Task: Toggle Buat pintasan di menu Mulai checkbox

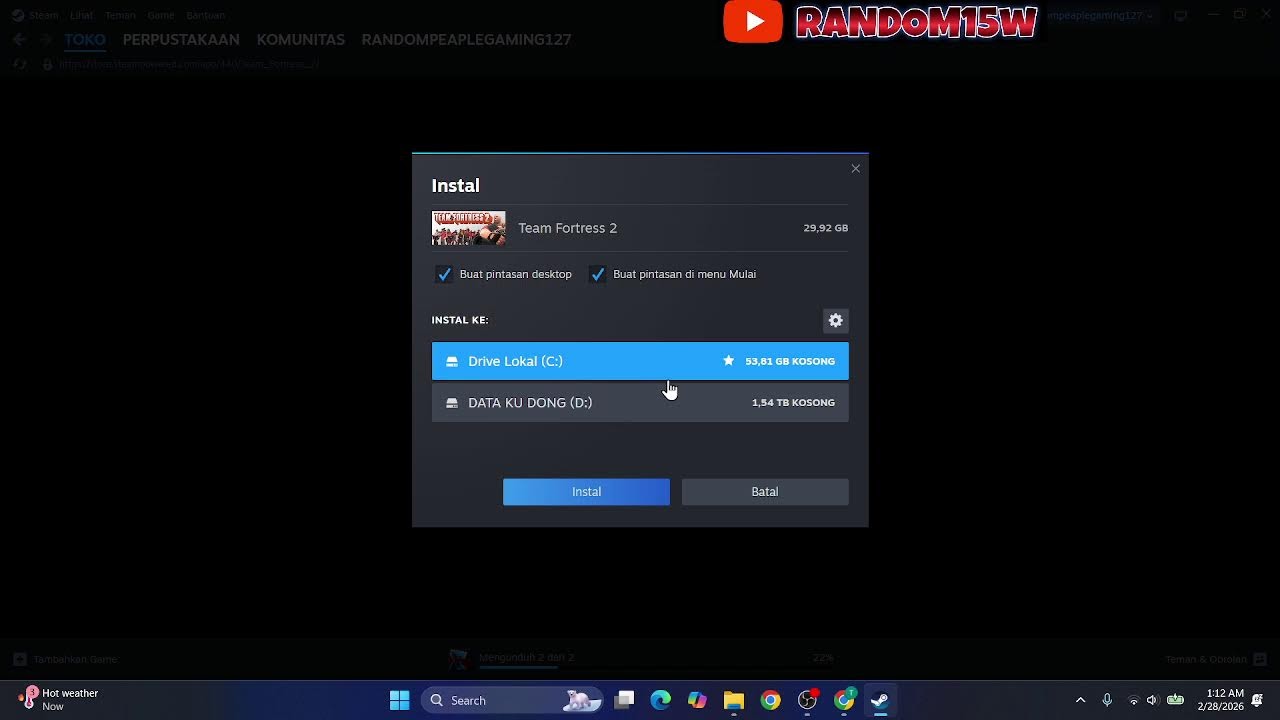Action: point(597,274)
